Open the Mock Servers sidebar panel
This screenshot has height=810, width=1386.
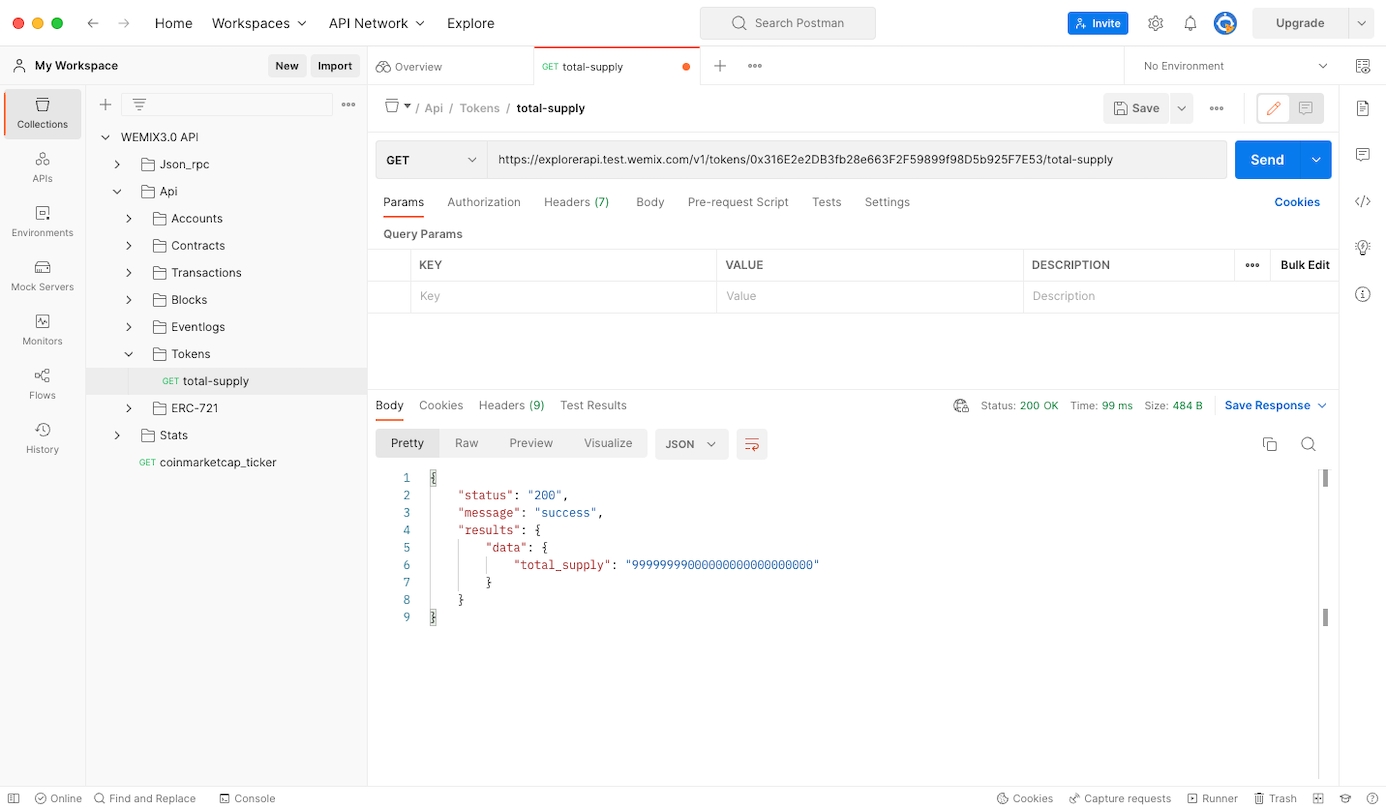42,275
